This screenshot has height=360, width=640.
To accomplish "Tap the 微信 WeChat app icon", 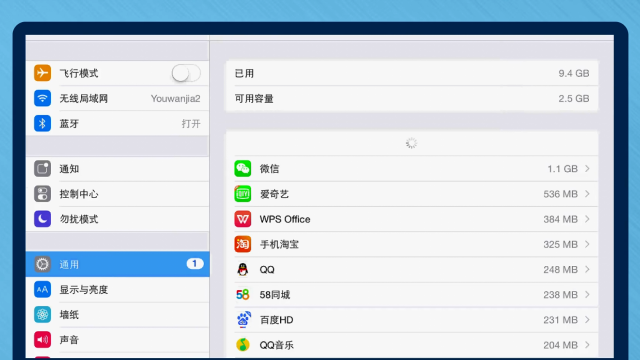I will point(243,169).
